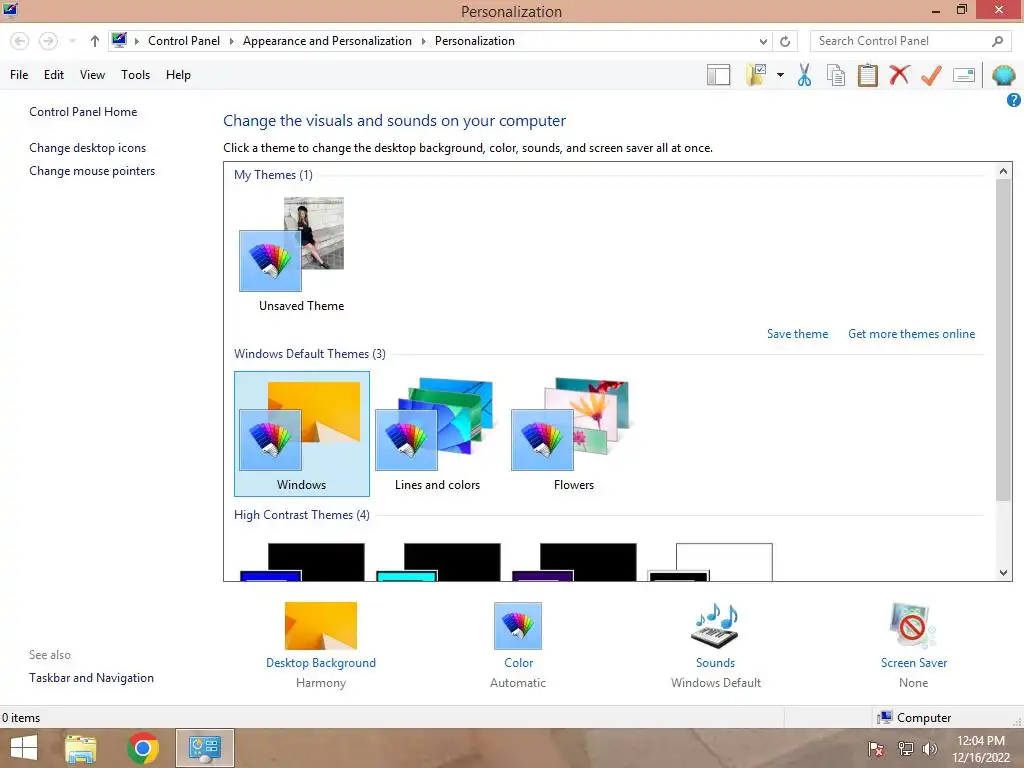Expand arrow after Control Panel breadcrumb
1024x768 pixels.
tap(231, 41)
